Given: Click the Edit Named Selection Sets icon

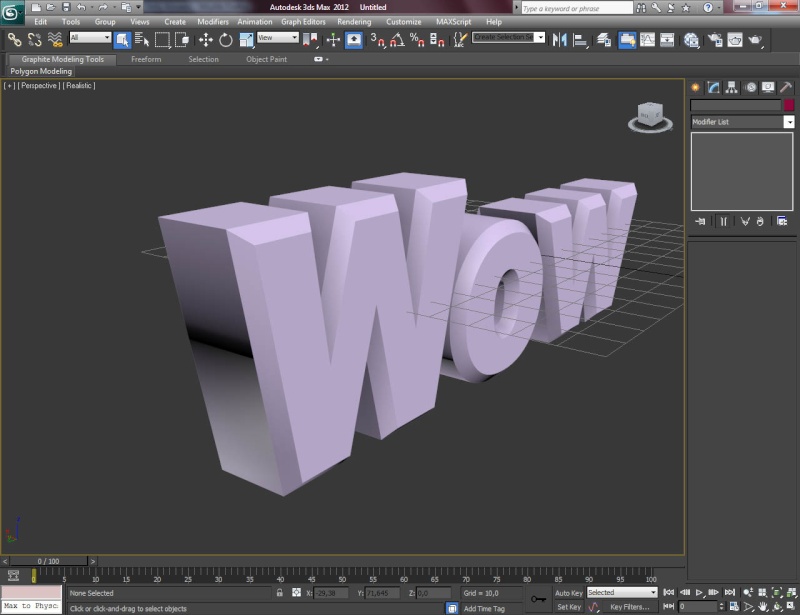Looking at the screenshot, I should coord(460,40).
